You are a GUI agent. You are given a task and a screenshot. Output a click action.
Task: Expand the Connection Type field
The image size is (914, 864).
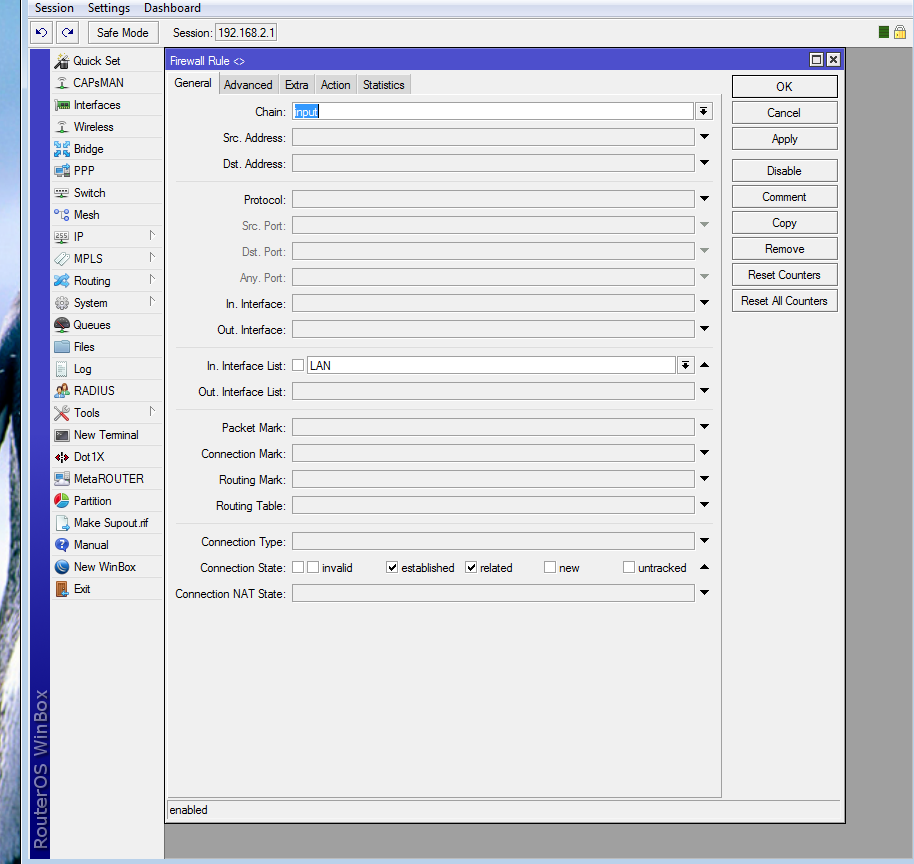tap(704, 541)
